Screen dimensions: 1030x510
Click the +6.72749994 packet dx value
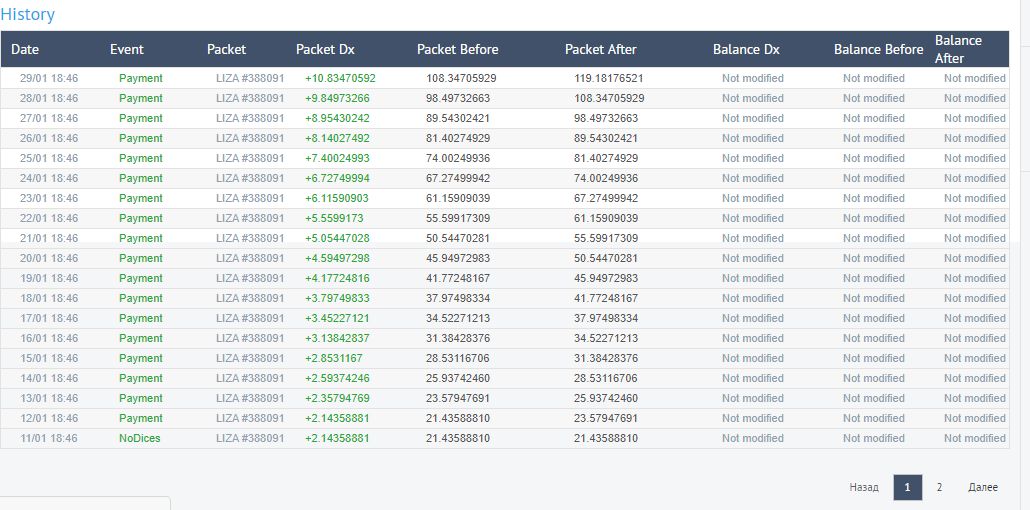tap(337, 178)
